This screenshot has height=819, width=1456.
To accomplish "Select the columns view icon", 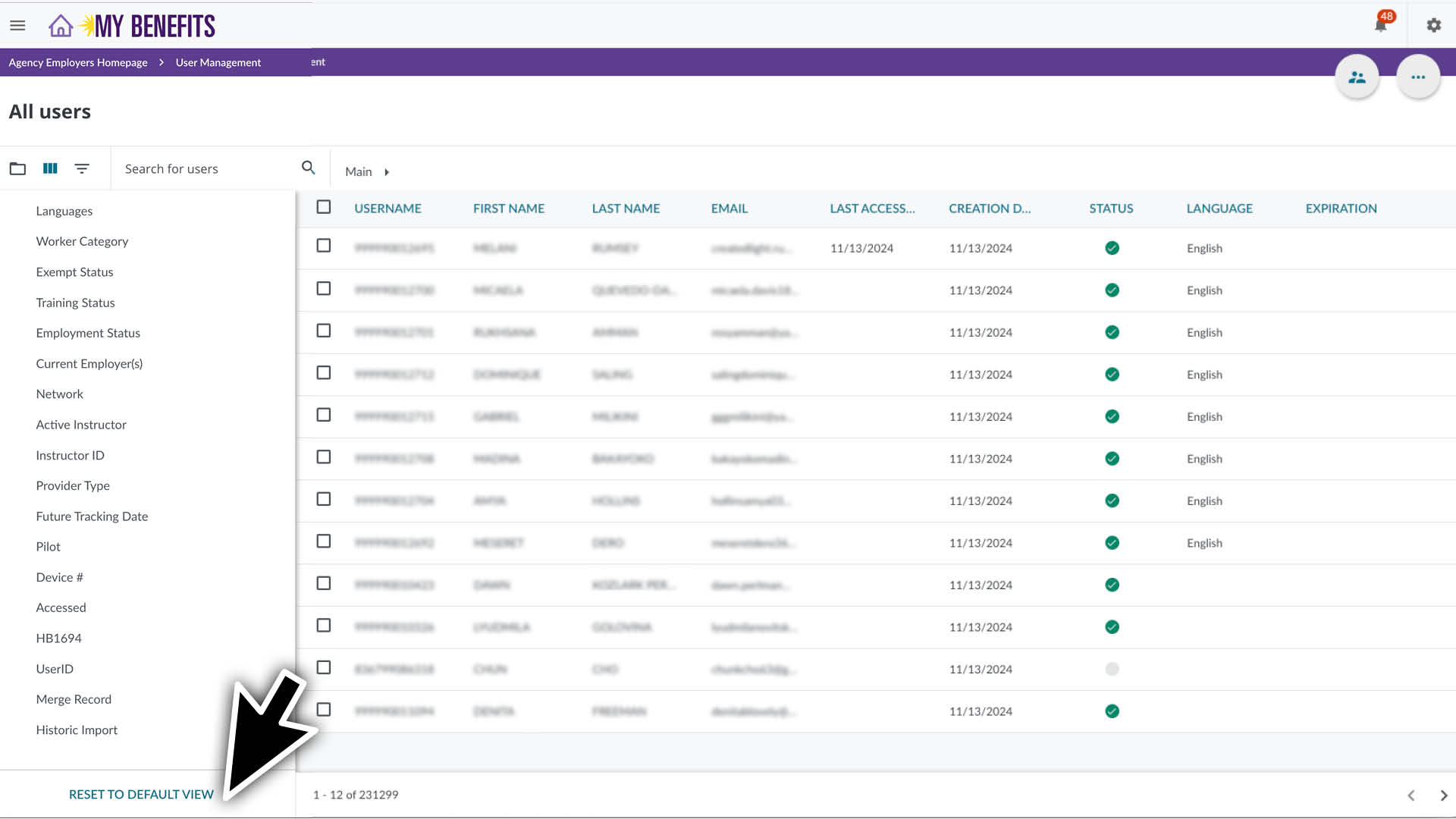I will click(x=50, y=168).
